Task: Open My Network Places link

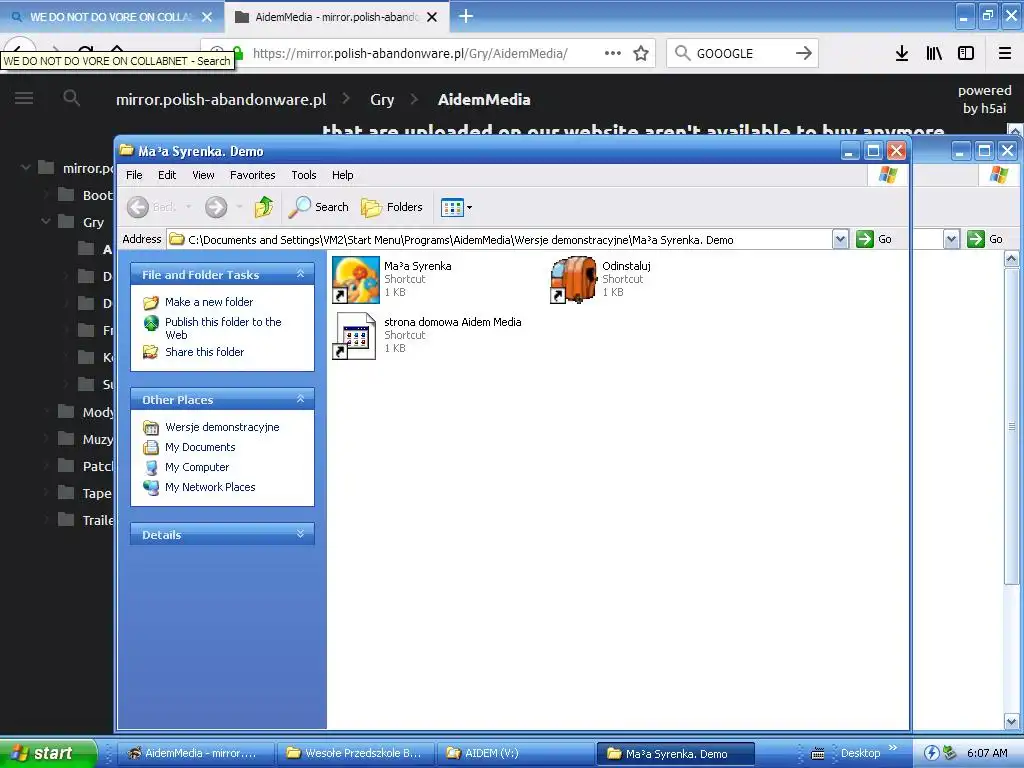Action: coord(210,487)
